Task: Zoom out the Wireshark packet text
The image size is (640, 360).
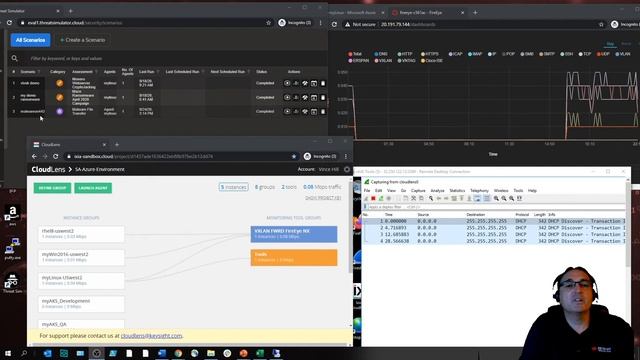Action: click(504, 198)
